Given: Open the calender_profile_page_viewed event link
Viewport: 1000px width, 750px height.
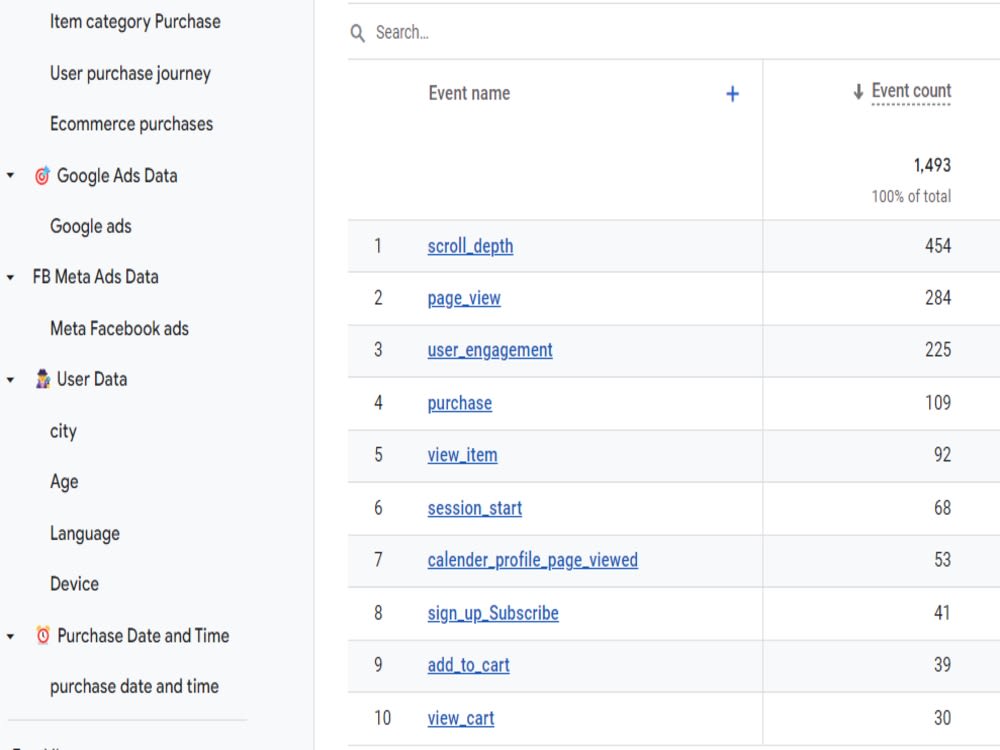Looking at the screenshot, I should [x=532, y=560].
